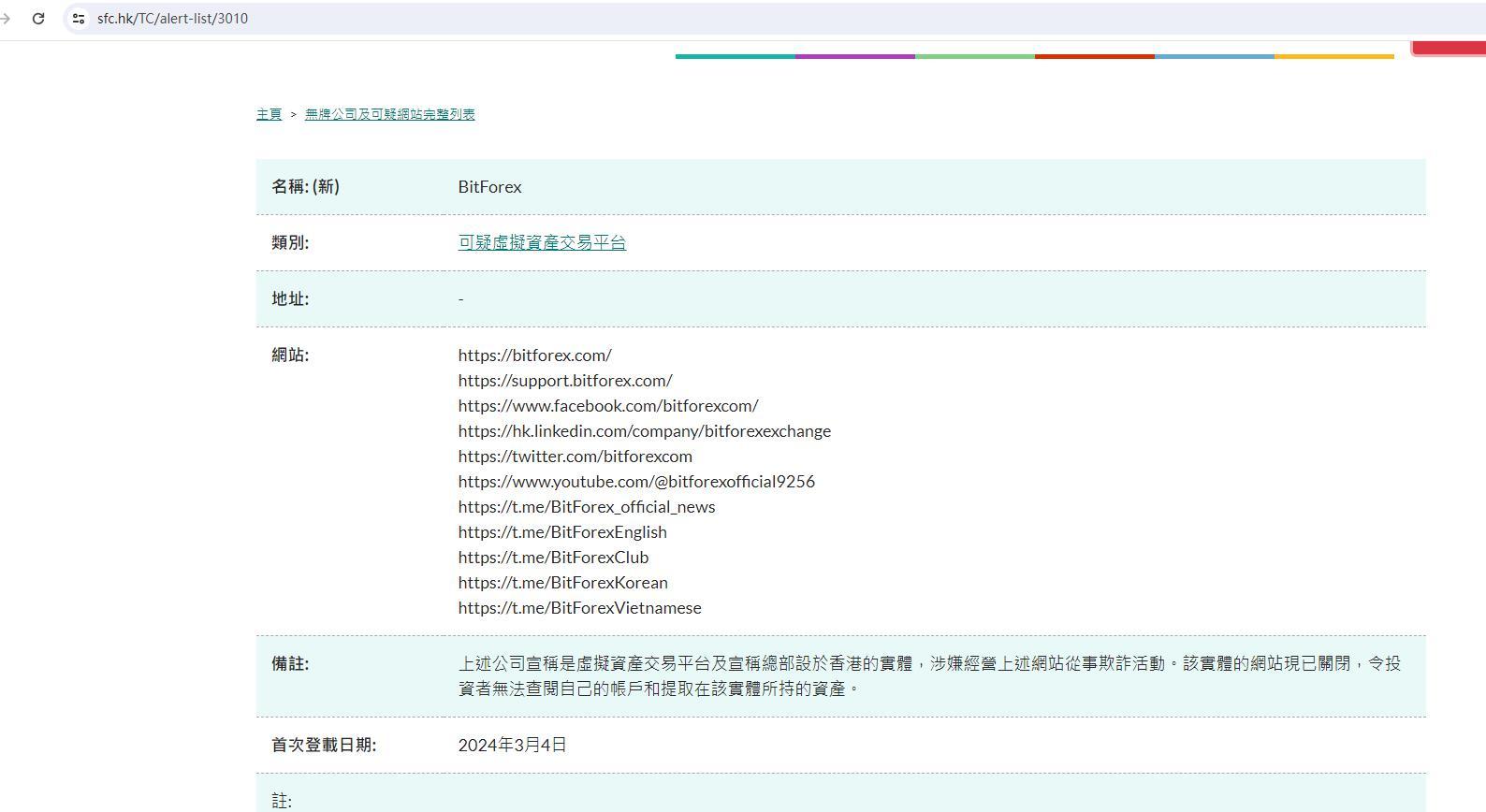Select the green navigation color strip

coord(974,56)
